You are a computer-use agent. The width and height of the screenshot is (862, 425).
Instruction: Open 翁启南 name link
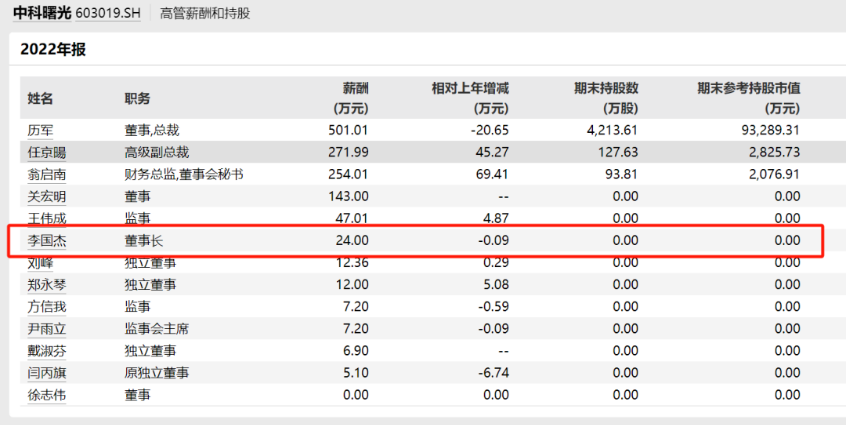(47, 174)
